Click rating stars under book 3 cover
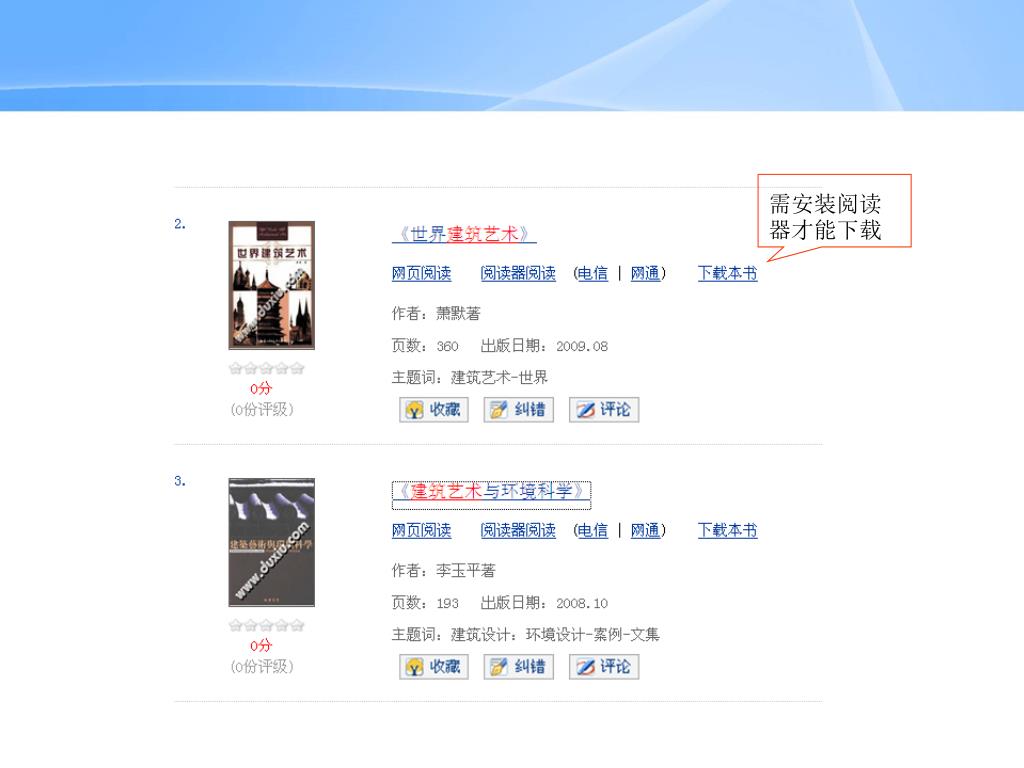Image resolution: width=1024 pixels, height=768 pixels. click(266, 626)
